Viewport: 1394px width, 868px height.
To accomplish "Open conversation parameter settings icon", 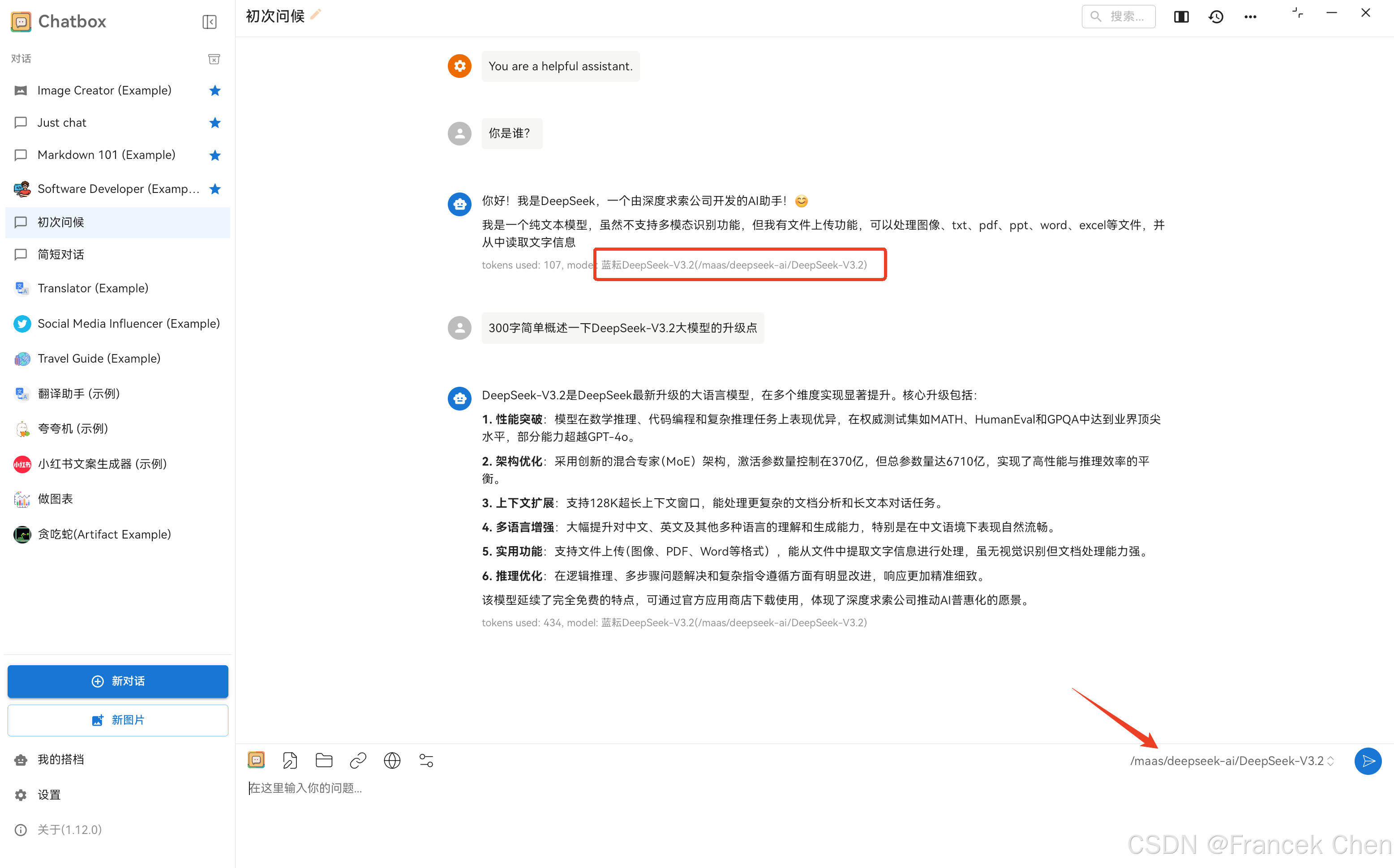I will click(x=426, y=760).
